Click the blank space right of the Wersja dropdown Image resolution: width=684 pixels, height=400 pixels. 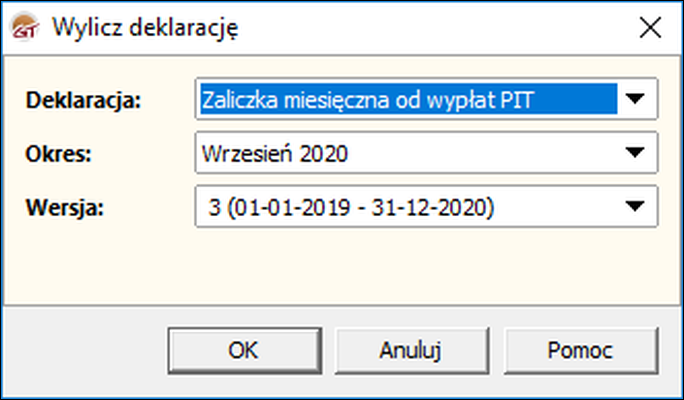coord(668,207)
